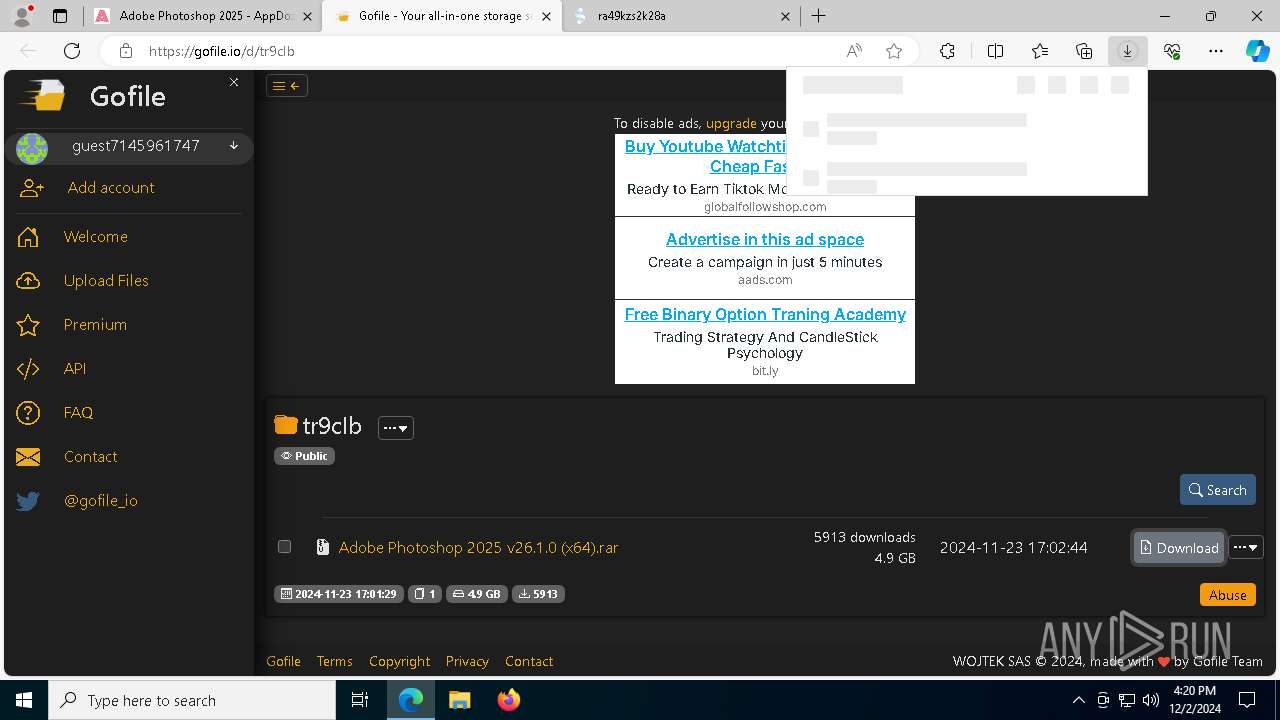This screenshot has height=720, width=1280.
Task: Open the taskbar volume control
Action: click(x=1151, y=700)
